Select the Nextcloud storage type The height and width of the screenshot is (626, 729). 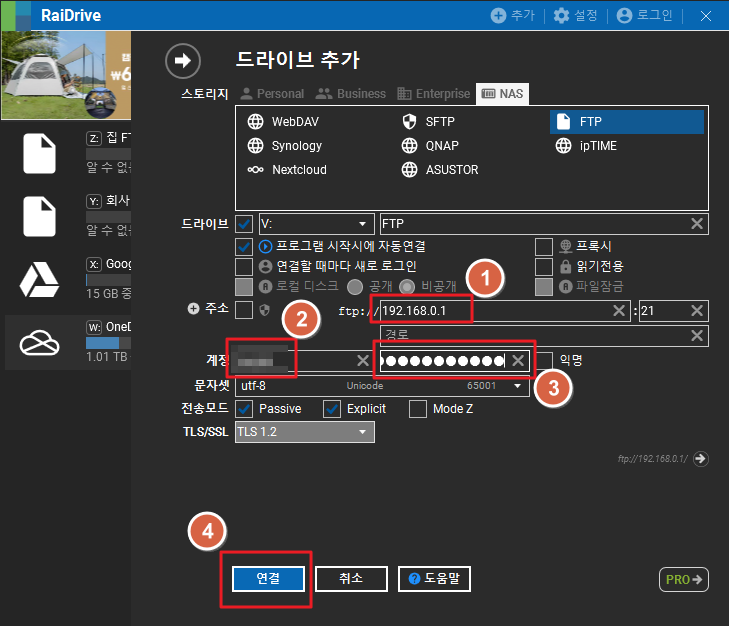coord(287,170)
